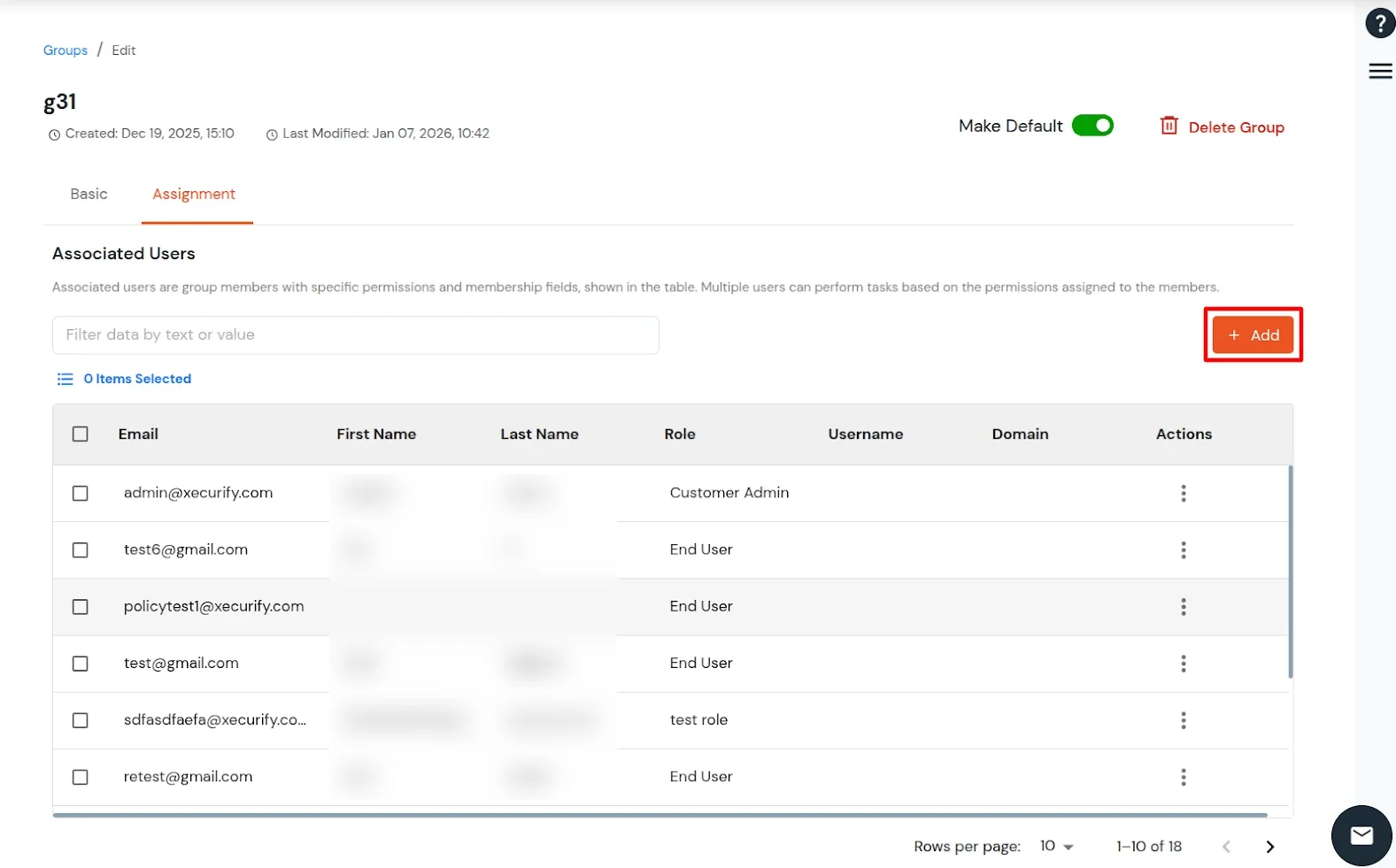
Task: Go to next page of users
Action: pos(1269,847)
